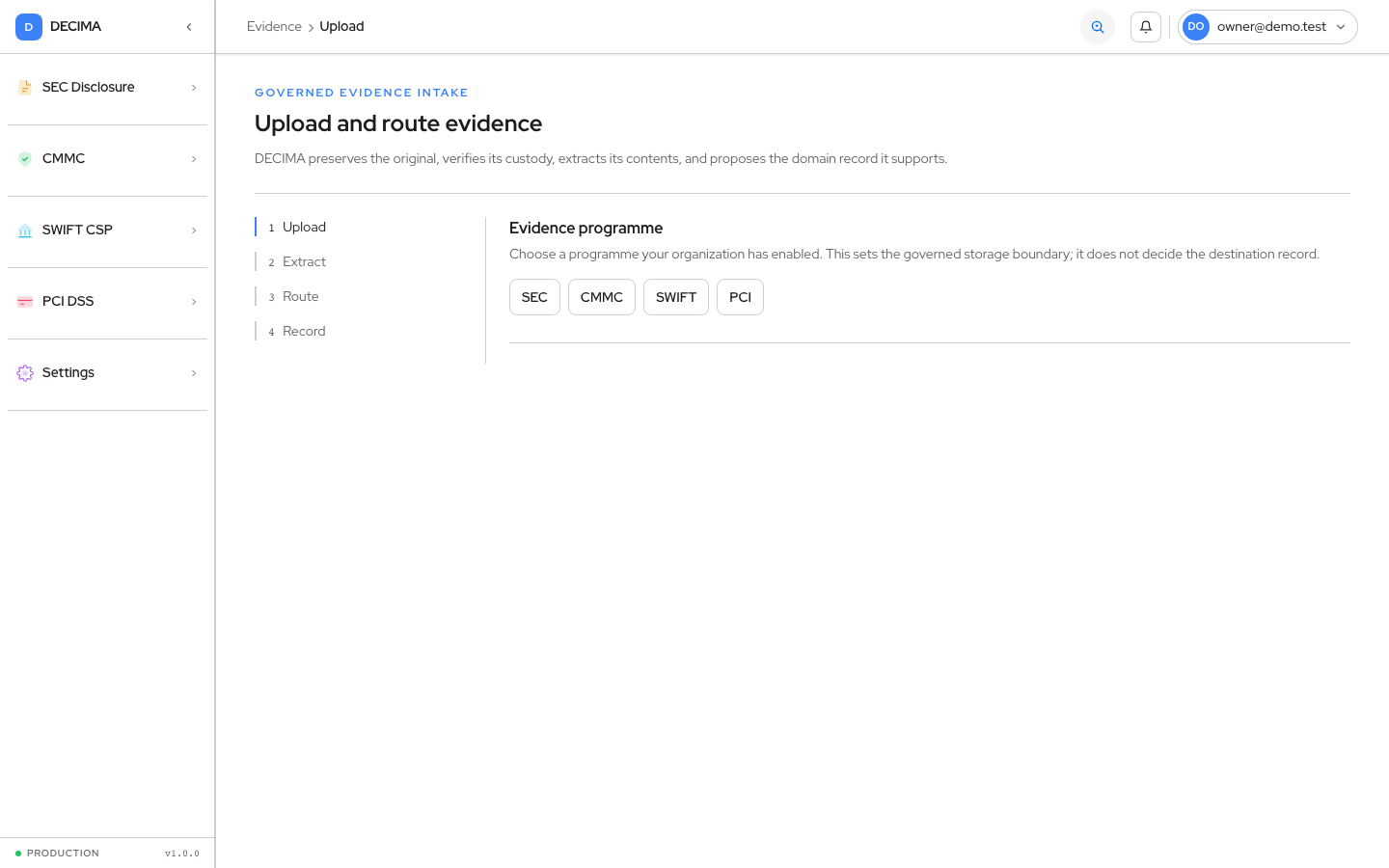Expand the SWIFT CSP chevron
This screenshot has height=868, width=1389.
click(194, 231)
